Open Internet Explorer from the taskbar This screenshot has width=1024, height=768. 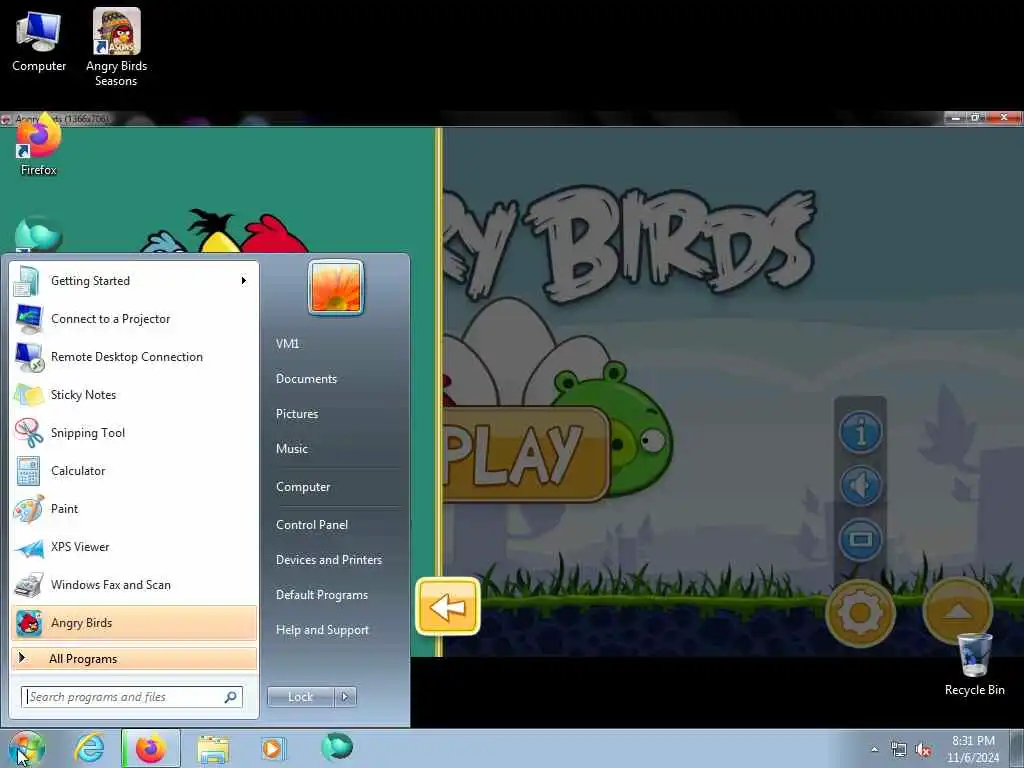point(89,748)
